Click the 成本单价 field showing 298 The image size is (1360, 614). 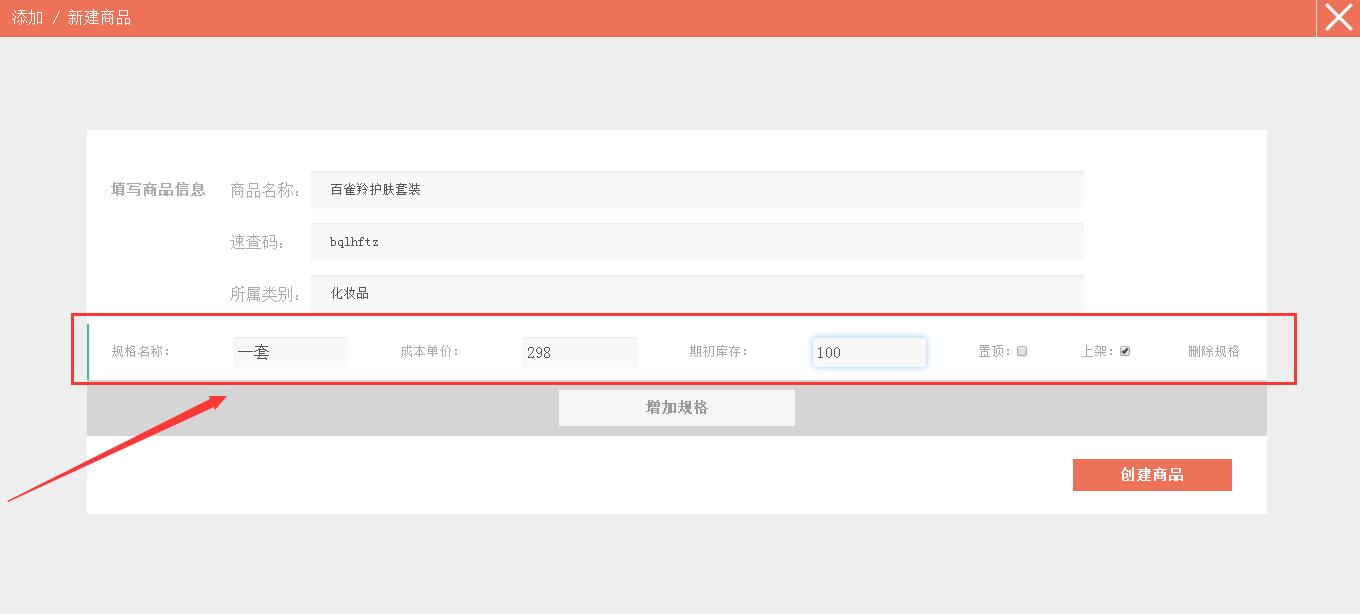pos(579,351)
